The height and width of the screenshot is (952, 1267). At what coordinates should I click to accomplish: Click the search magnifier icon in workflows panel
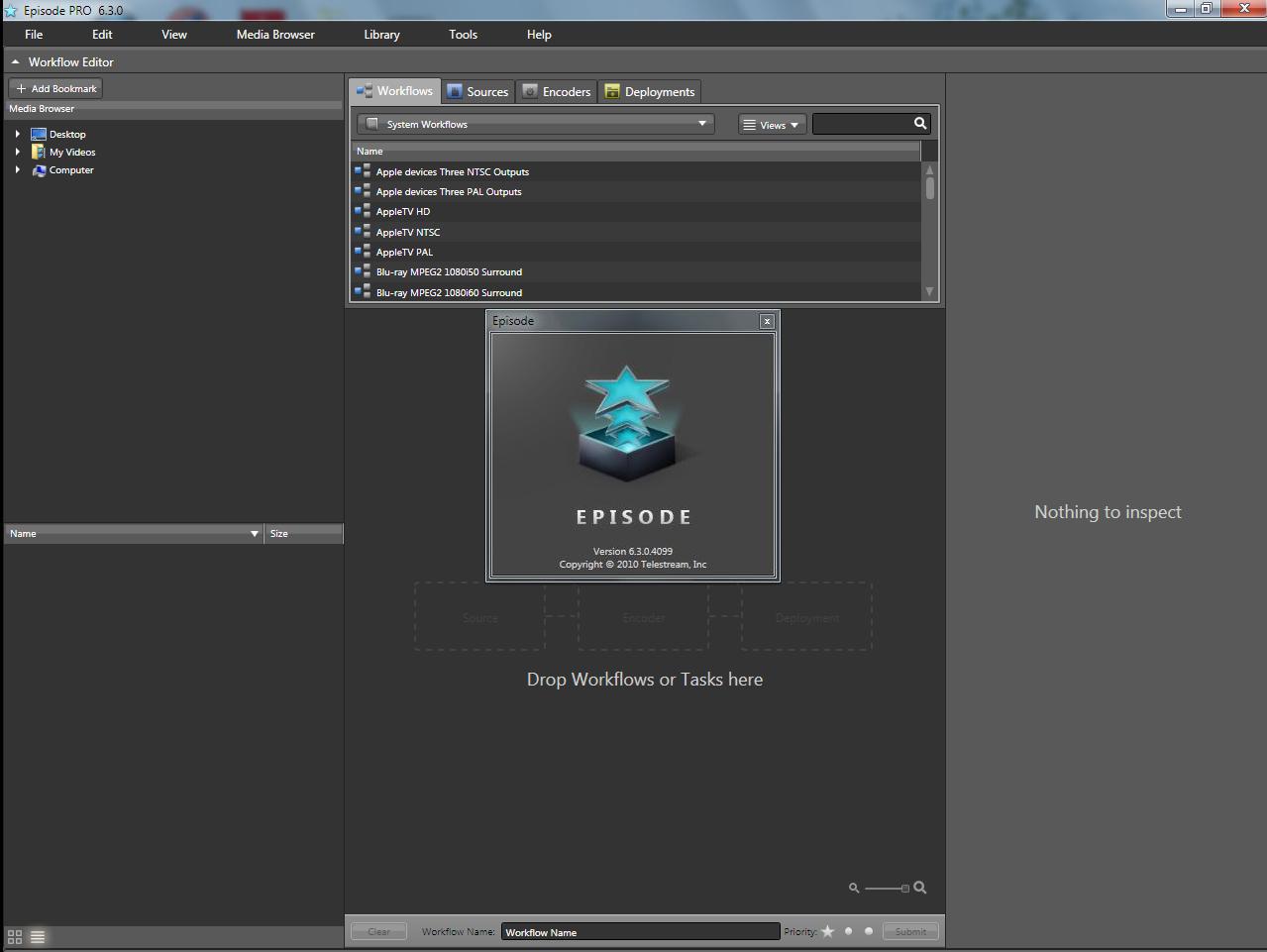click(919, 123)
